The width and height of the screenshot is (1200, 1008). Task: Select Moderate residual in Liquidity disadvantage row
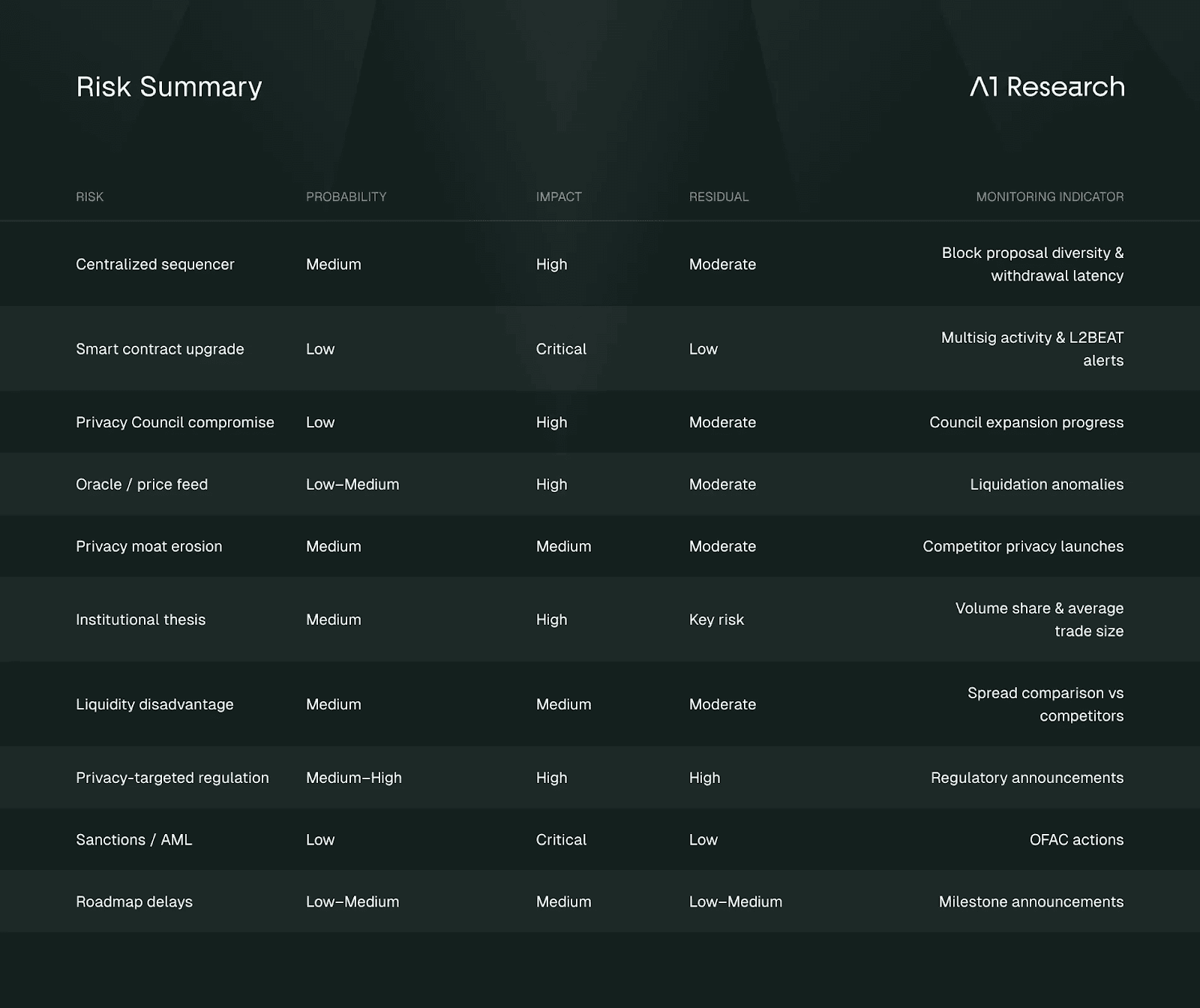click(x=722, y=704)
